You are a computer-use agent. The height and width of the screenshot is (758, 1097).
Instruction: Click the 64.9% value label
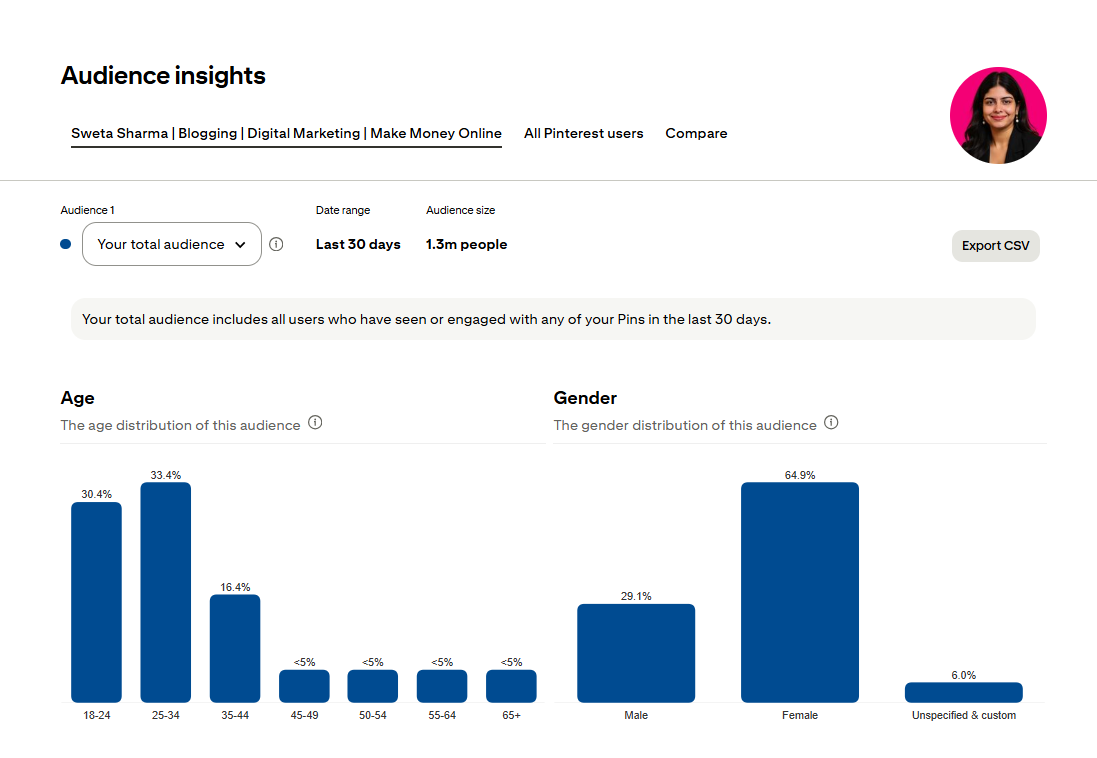click(x=800, y=475)
